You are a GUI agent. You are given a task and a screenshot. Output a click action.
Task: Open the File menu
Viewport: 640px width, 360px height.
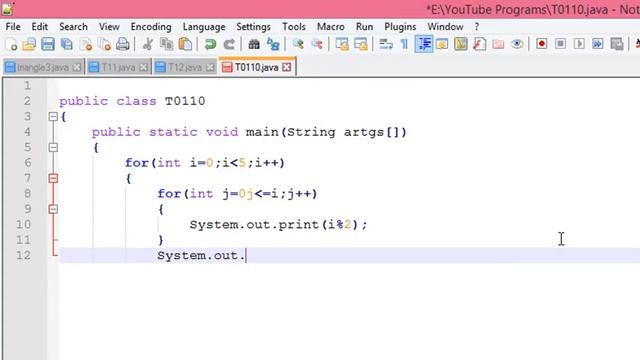[13, 27]
